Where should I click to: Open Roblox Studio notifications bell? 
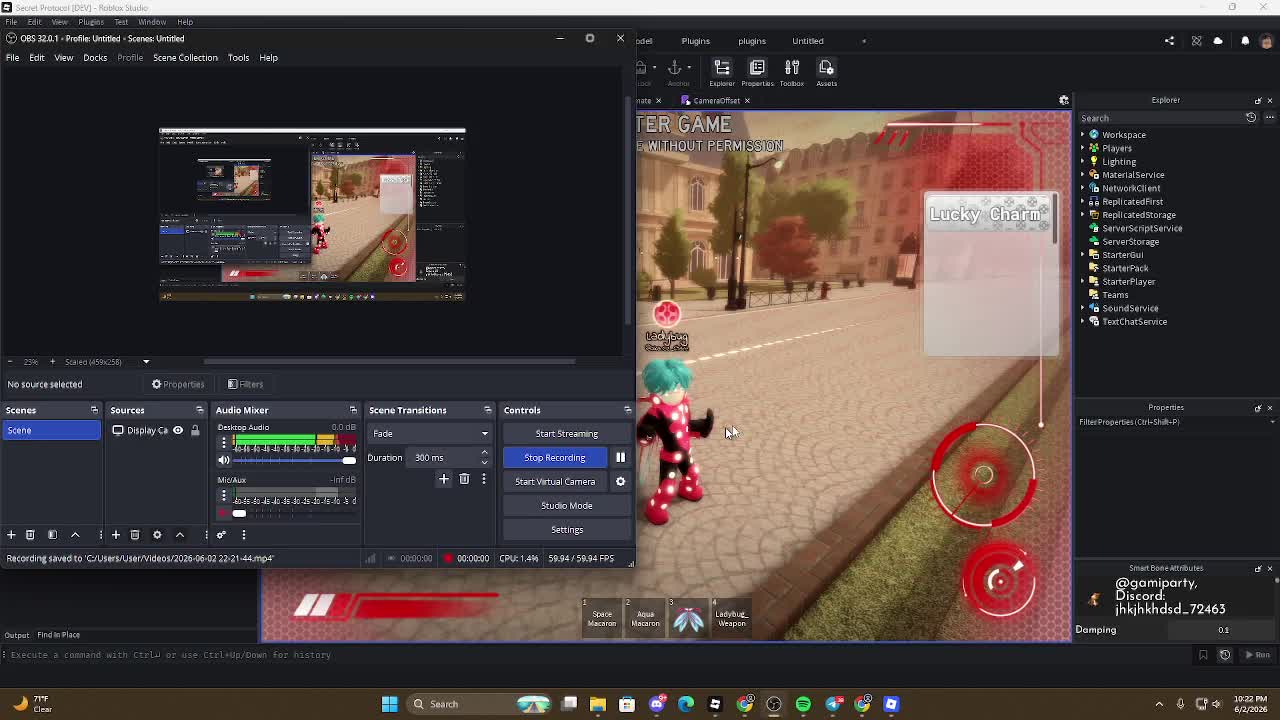(1245, 41)
